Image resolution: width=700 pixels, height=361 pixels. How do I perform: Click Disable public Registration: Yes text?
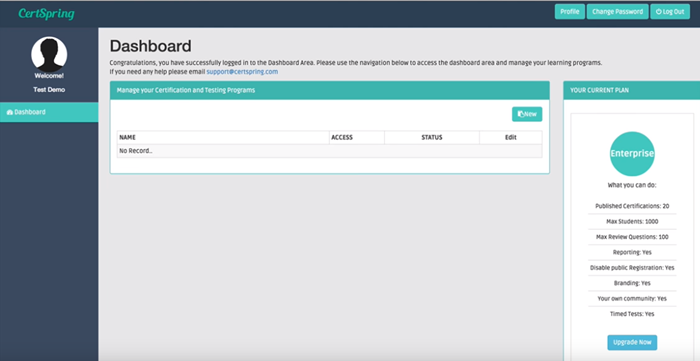[632, 268]
